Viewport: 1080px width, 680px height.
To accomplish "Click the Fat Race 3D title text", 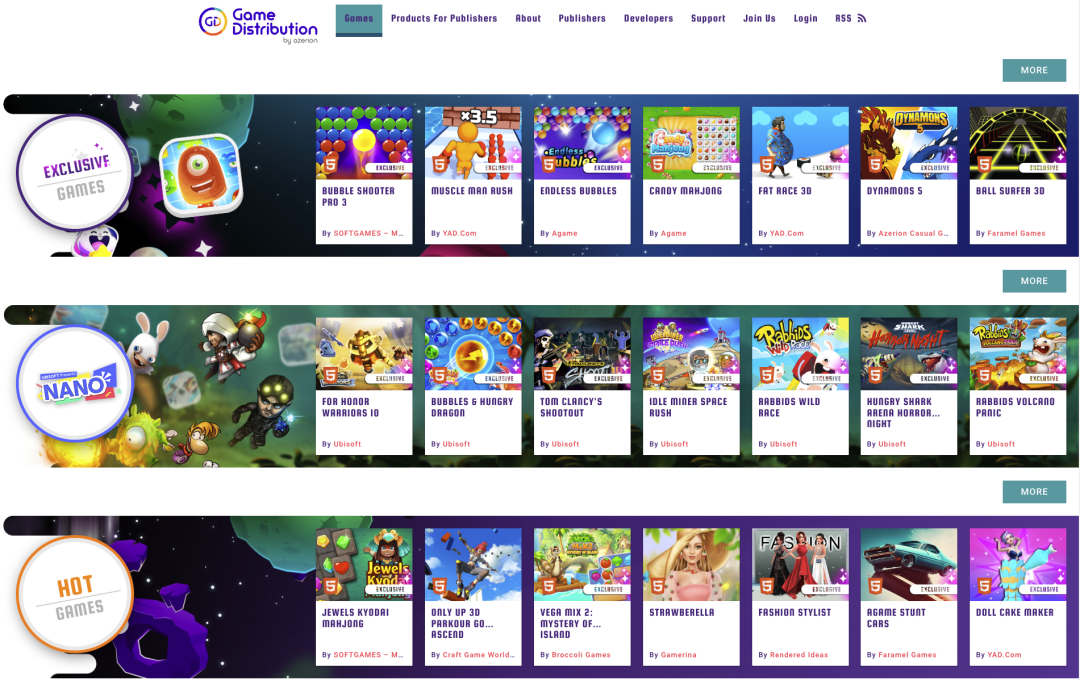I will coord(785,191).
